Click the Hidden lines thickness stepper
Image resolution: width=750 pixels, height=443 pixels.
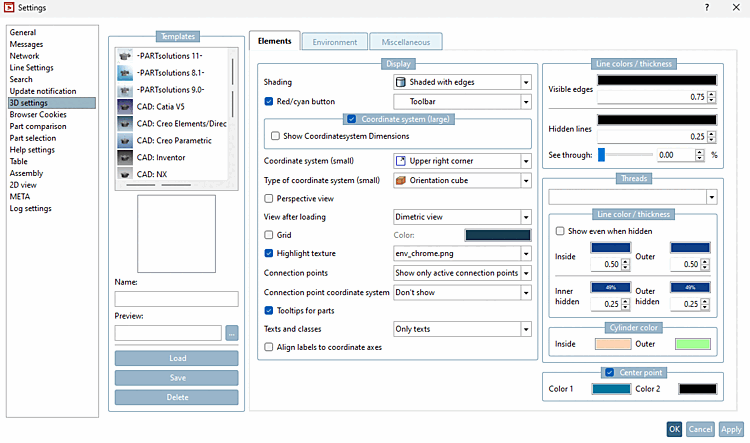[712, 137]
